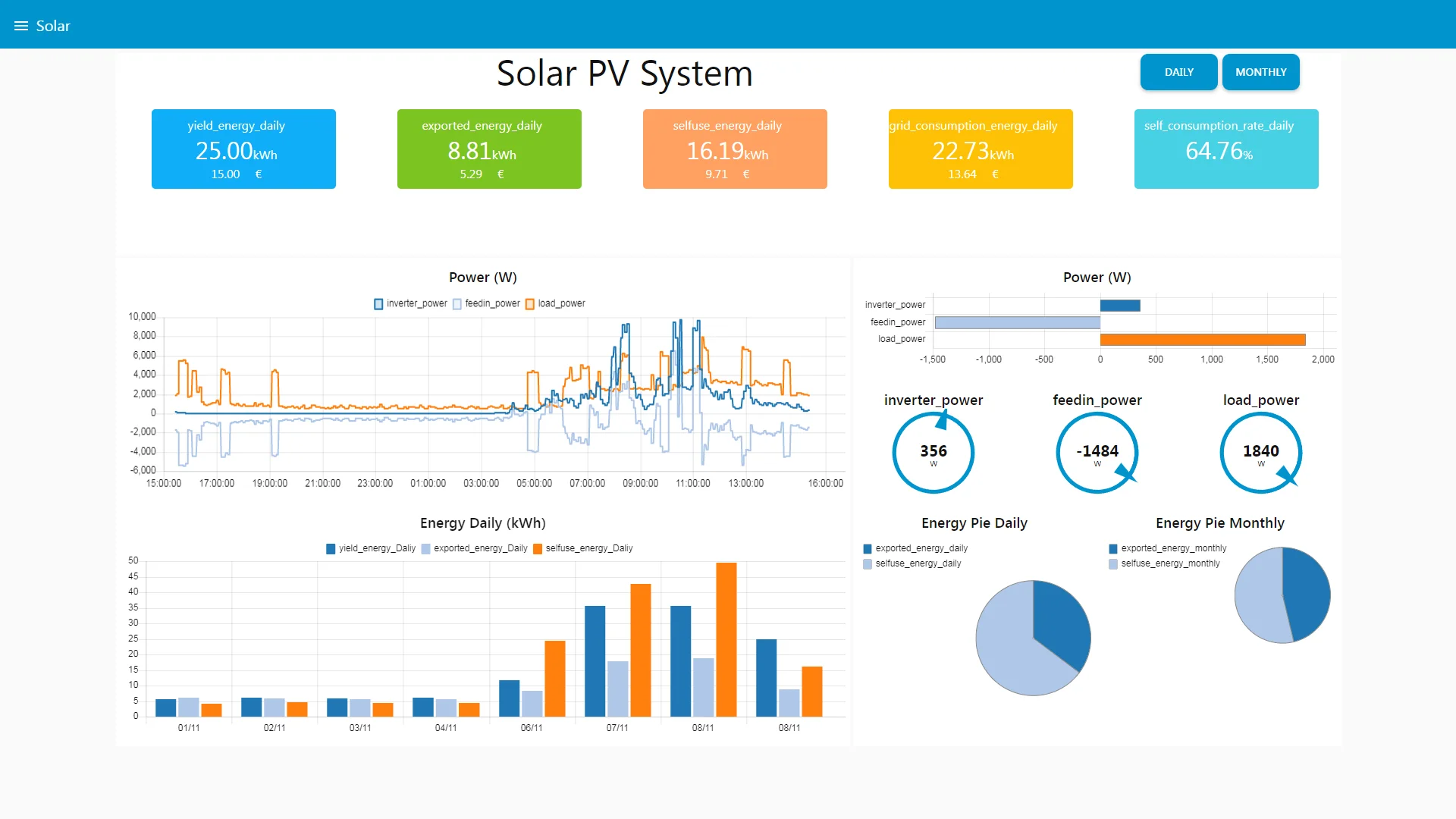This screenshot has width=1456, height=819.
Task: Select the self_consumption_rate_daily cyan tile
Action: 1226,149
